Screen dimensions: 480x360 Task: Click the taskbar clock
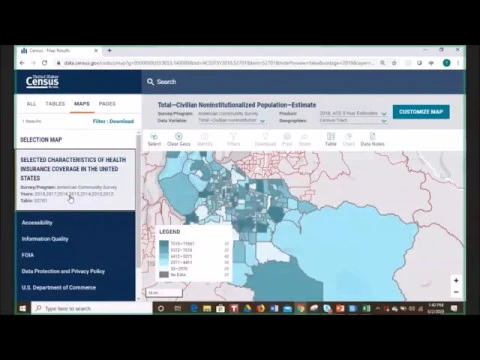point(436,308)
